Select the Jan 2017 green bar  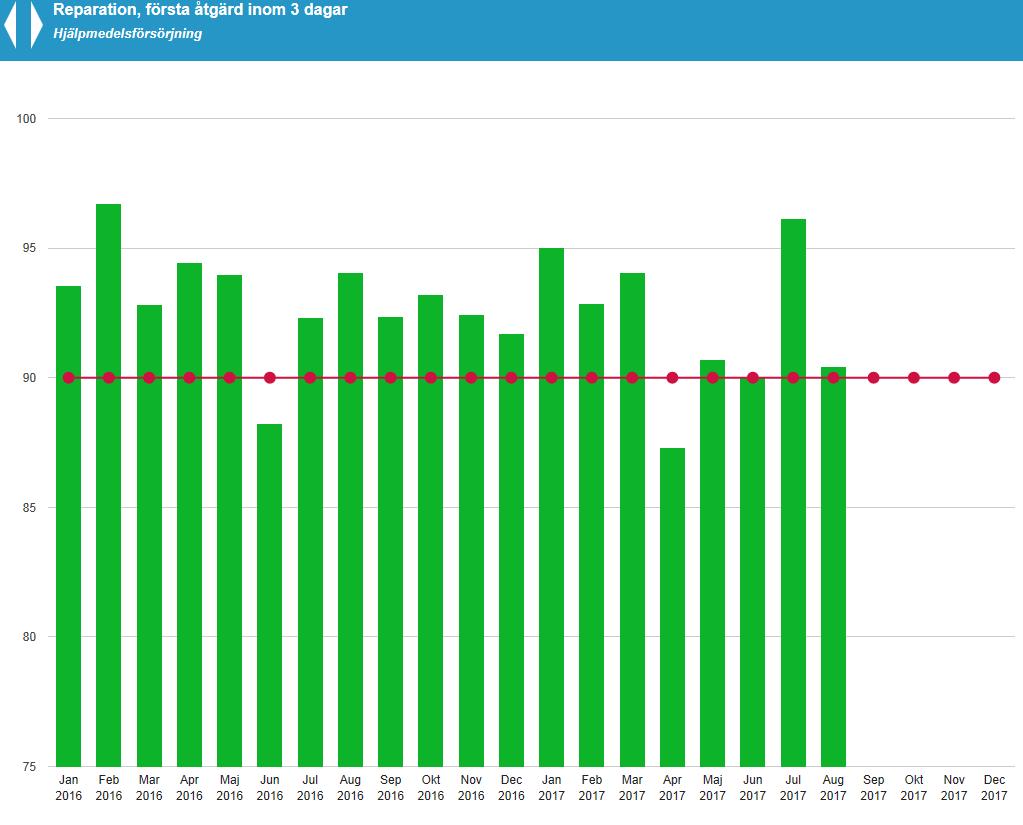pyautogui.click(x=551, y=507)
